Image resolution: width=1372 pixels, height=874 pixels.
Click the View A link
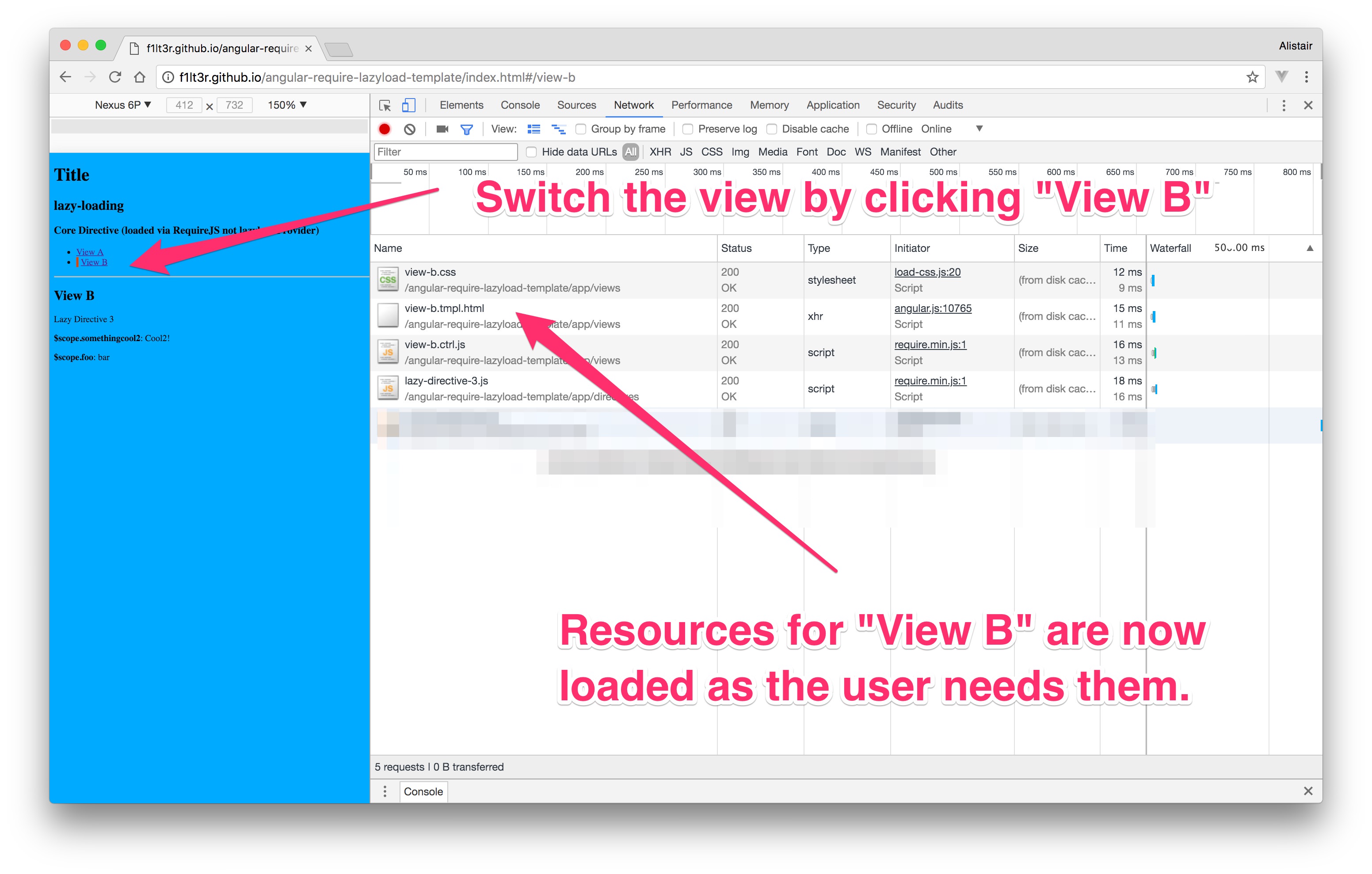pyautogui.click(x=89, y=252)
